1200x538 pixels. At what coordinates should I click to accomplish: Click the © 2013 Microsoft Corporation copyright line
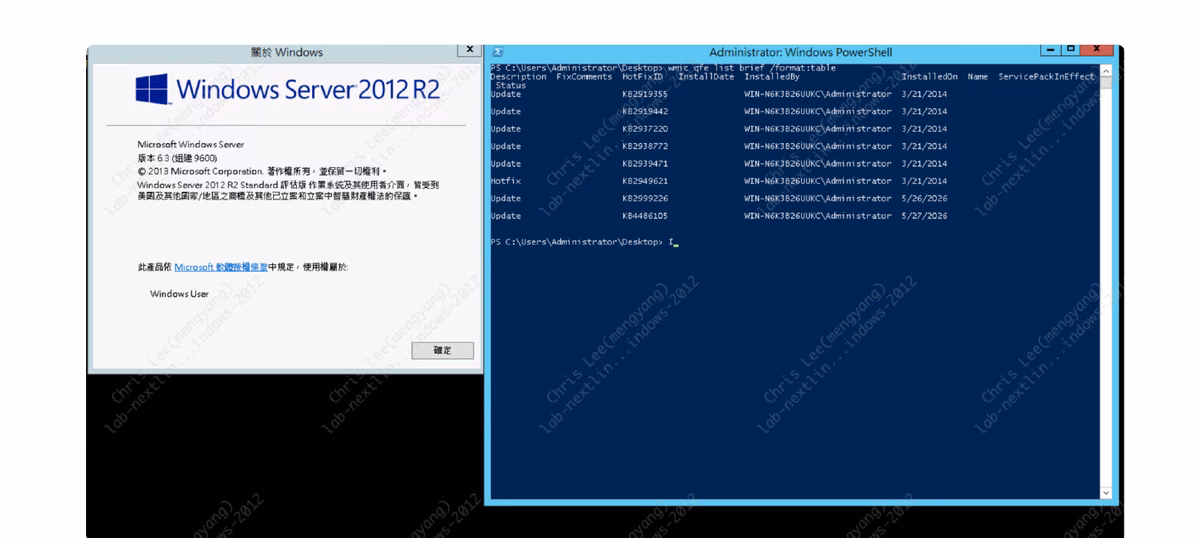point(261,171)
